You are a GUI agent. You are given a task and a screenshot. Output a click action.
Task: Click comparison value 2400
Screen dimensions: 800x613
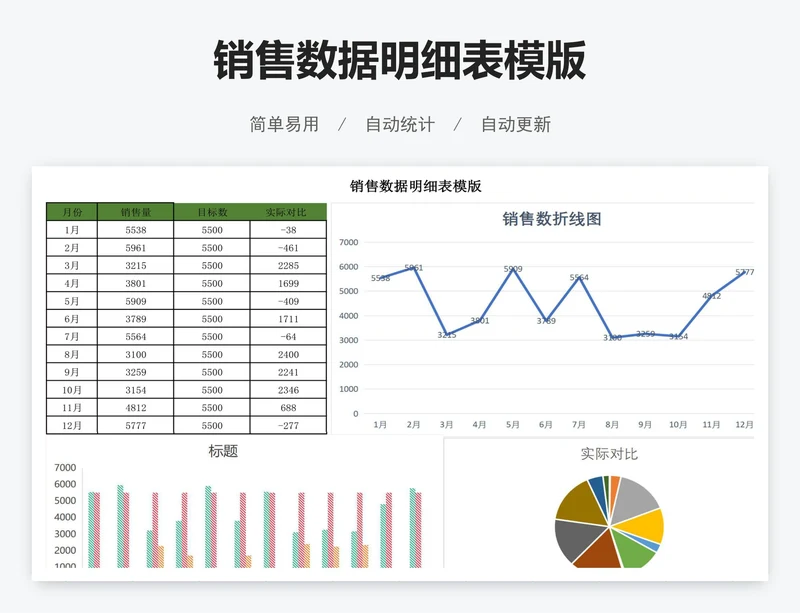click(288, 354)
